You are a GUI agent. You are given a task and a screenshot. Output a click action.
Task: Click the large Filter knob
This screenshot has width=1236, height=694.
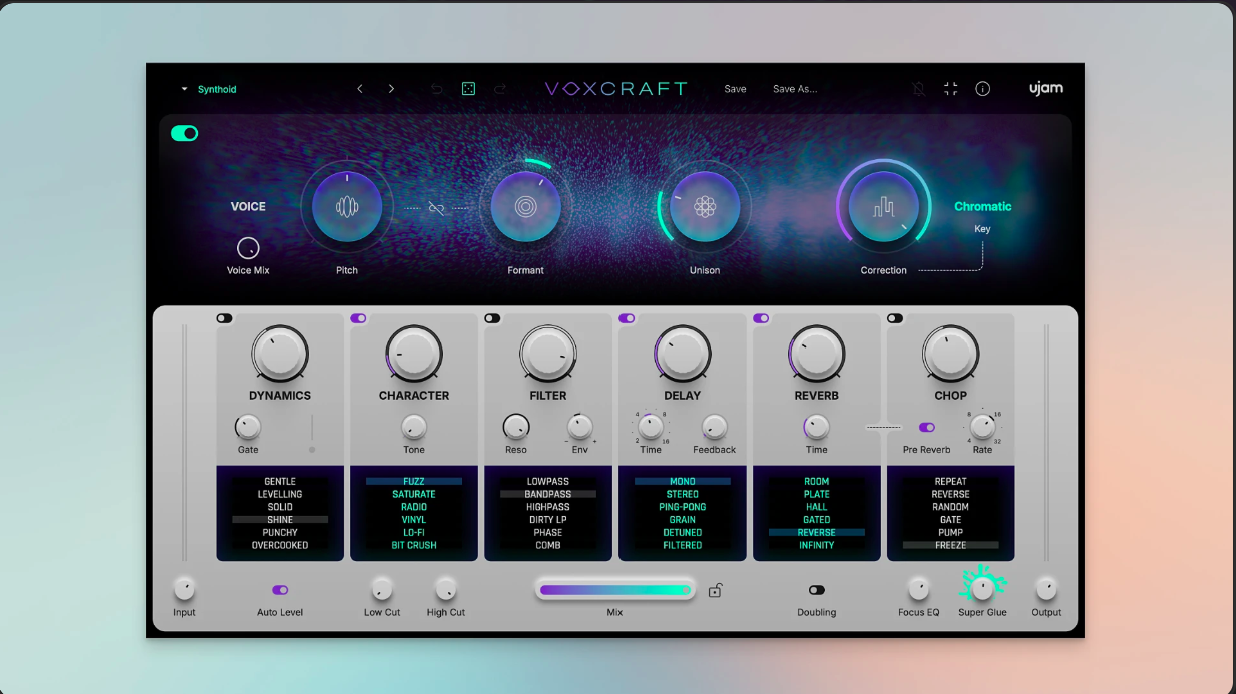(548, 353)
